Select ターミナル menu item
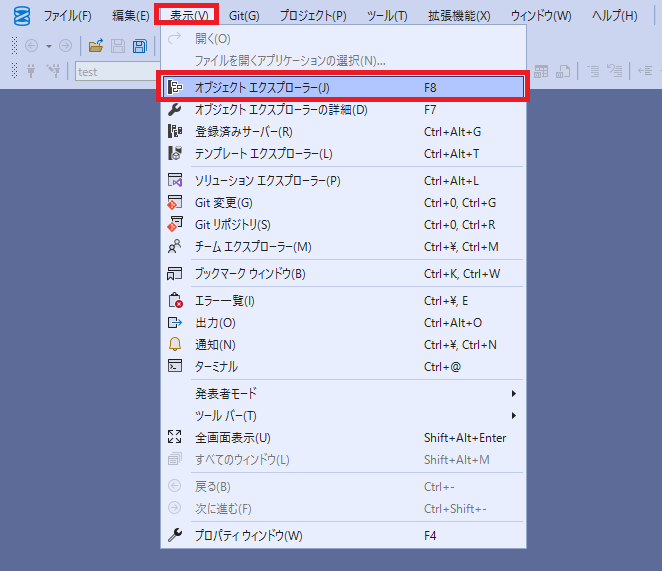 coord(343,367)
